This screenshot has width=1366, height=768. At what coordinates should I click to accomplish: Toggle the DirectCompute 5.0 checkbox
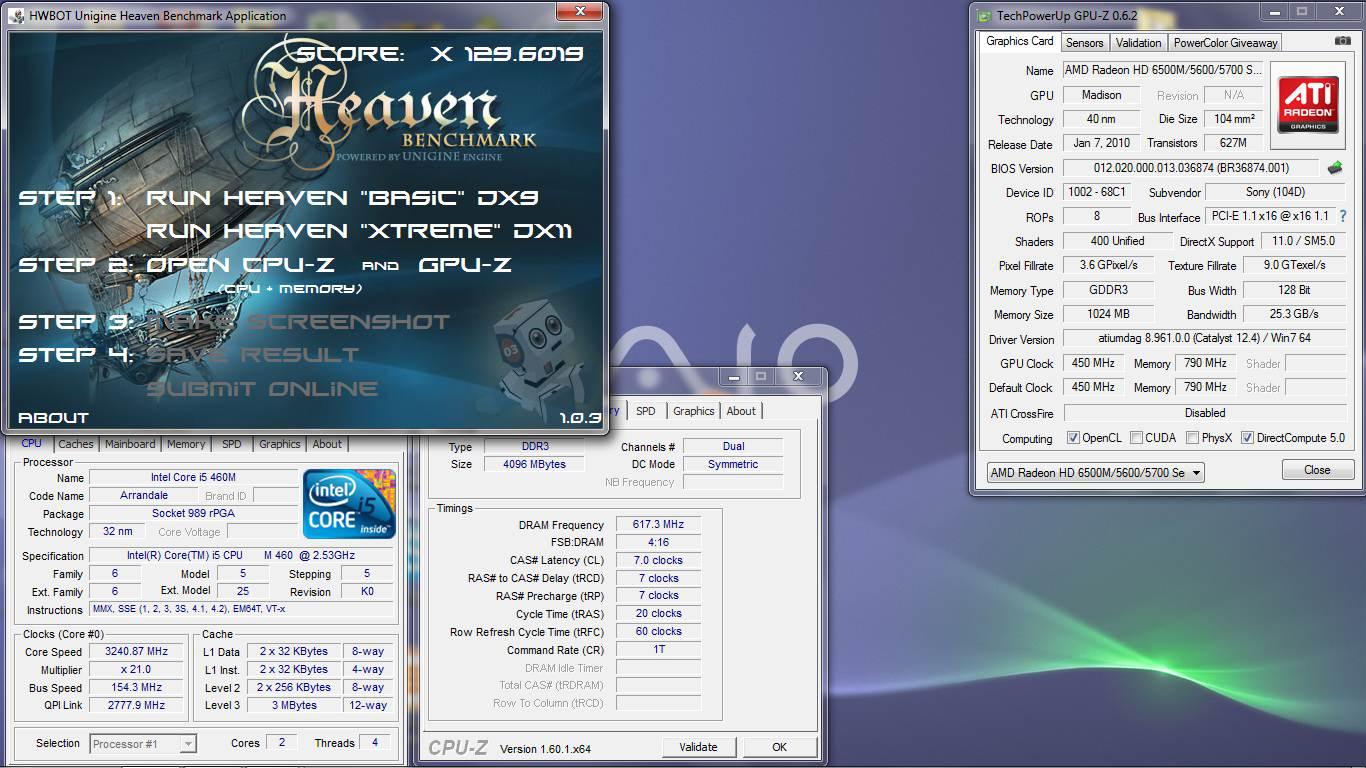[1247, 438]
